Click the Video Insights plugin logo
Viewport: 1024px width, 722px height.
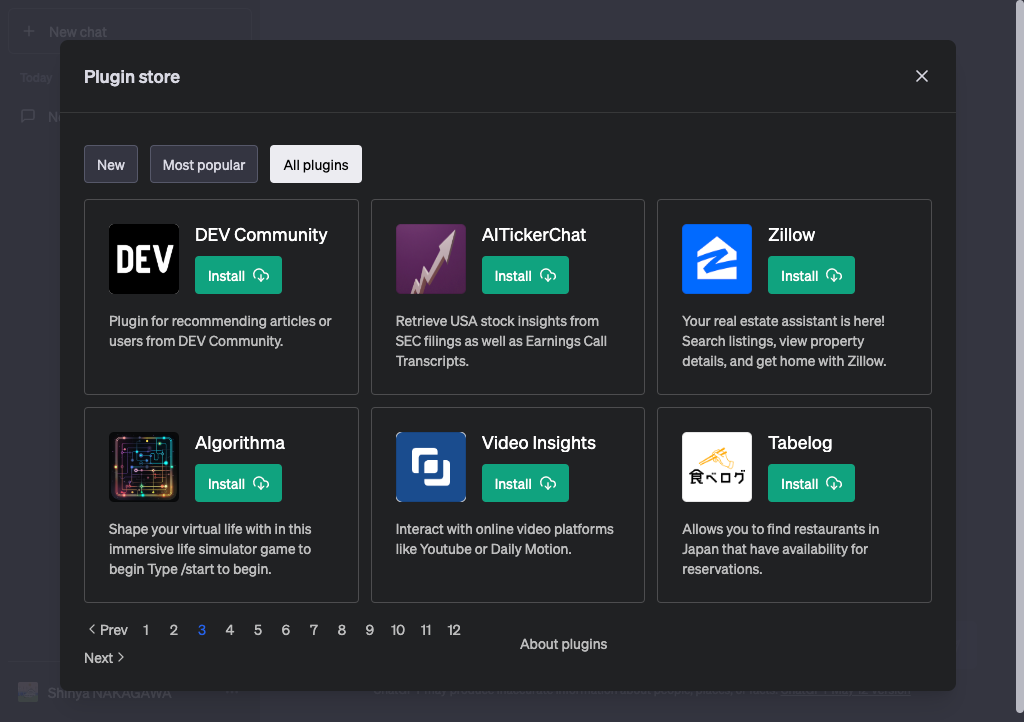tap(430, 467)
